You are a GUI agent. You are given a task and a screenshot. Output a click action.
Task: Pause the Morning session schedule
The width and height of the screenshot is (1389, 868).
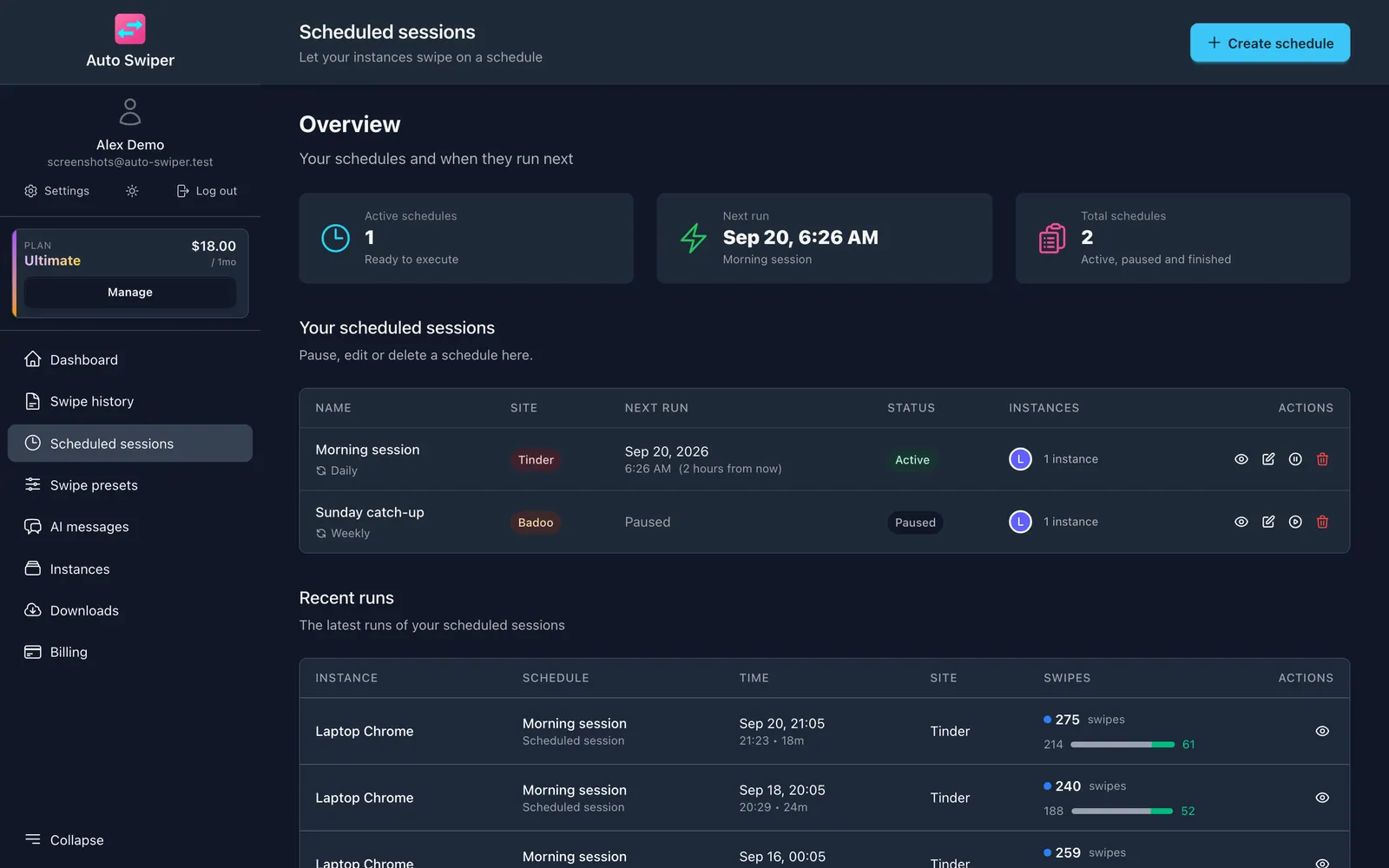click(1295, 459)
